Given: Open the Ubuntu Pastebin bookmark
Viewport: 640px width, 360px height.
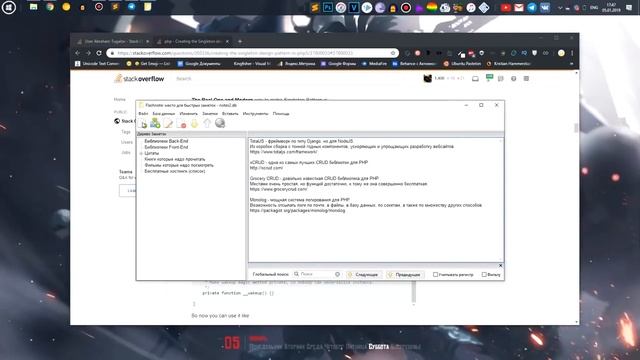Looking at the screenshot, I should 462,64.
